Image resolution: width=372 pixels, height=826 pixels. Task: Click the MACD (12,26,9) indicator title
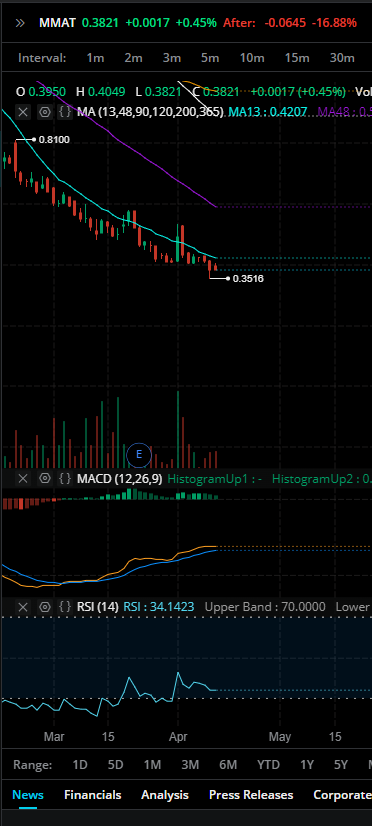pyautogui.click(x=120, y=478)
